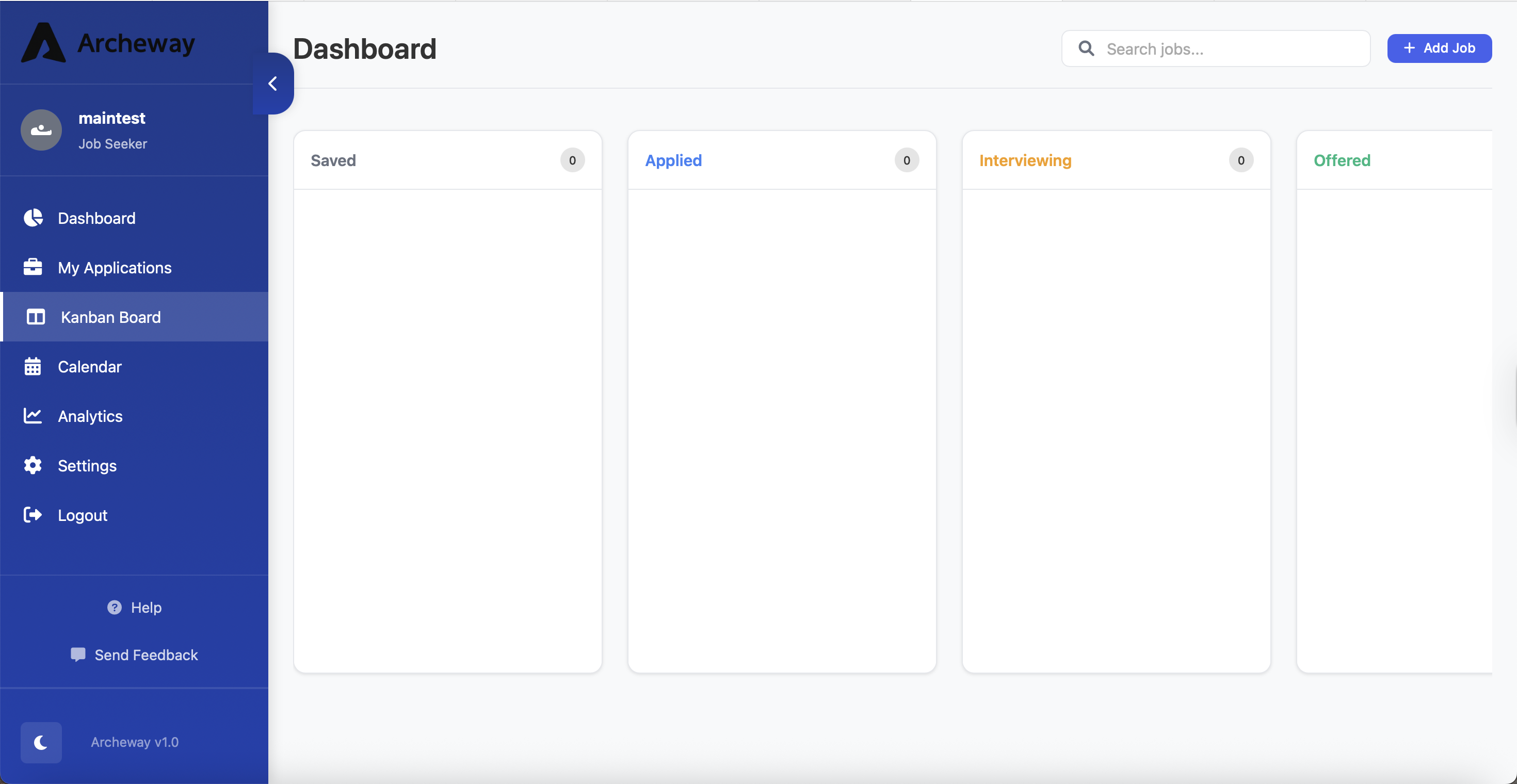Screen dimensions: 1517x784
Task: Open the Calendar via its icon
Action: (x=33, y=366)
